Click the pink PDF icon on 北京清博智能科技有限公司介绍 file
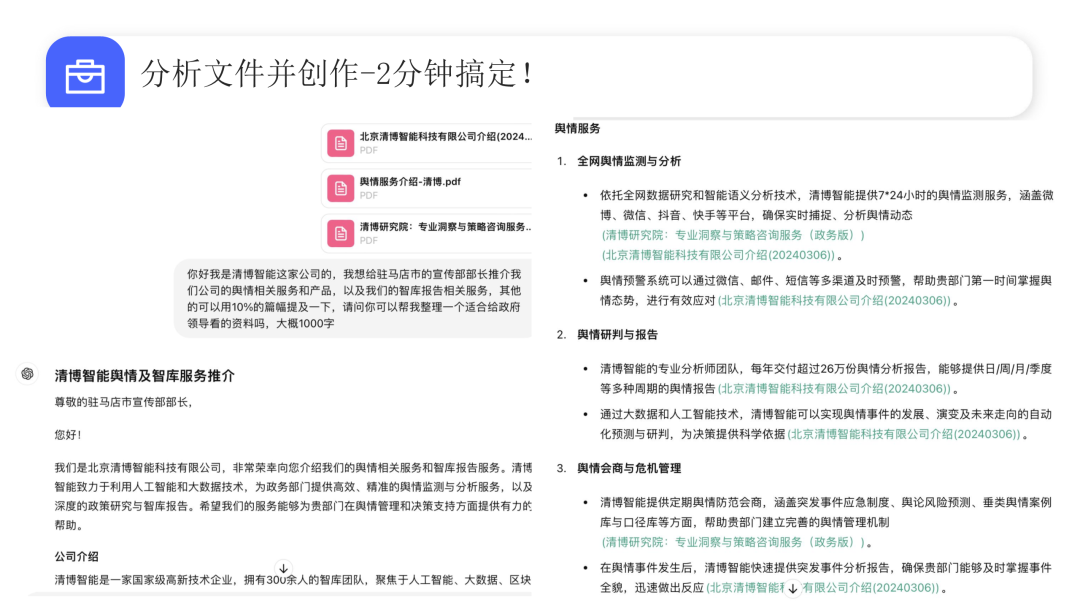 pyautogui.click(x=339, y=143)
